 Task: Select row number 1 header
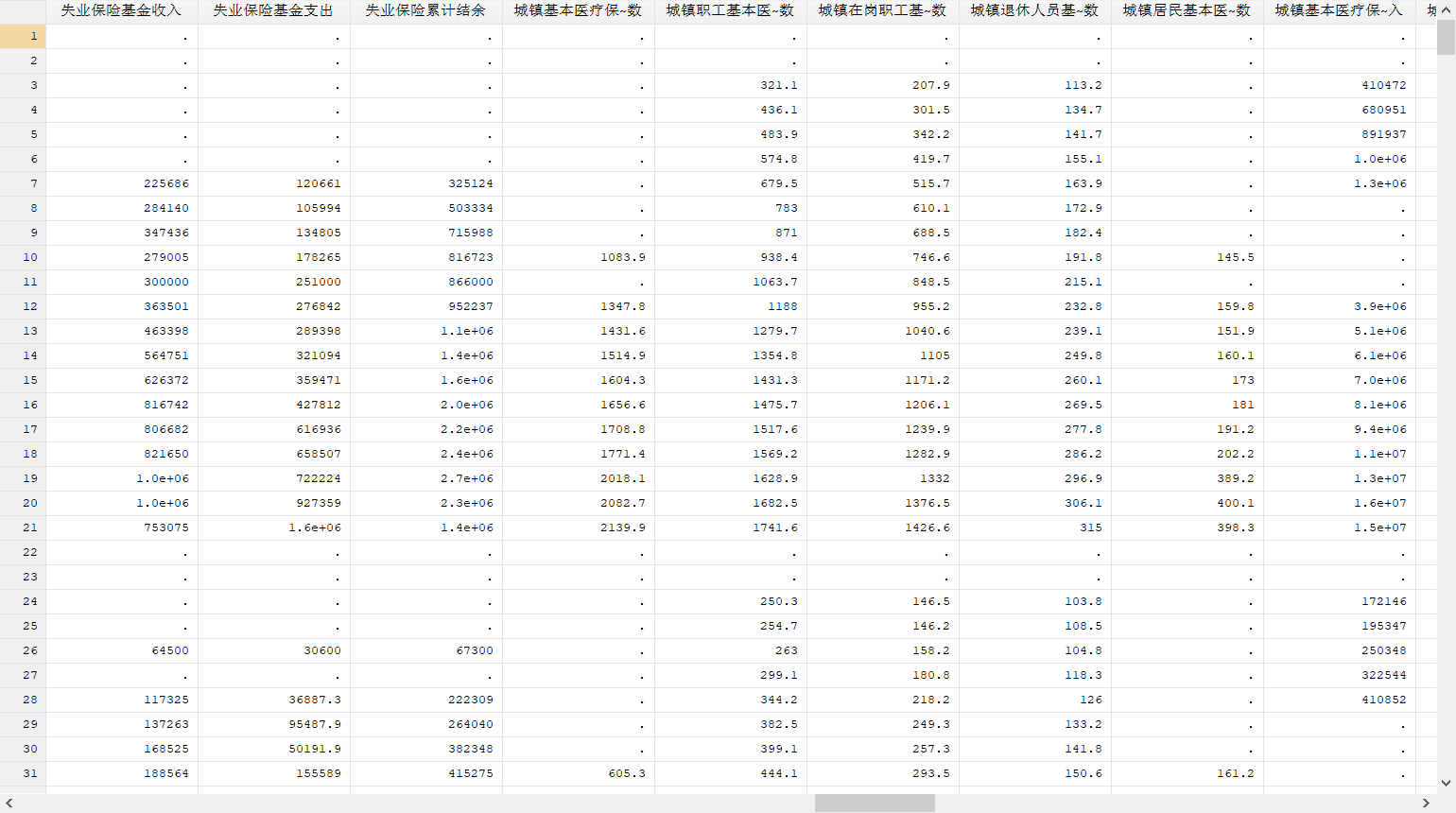[x=23, y=36]
